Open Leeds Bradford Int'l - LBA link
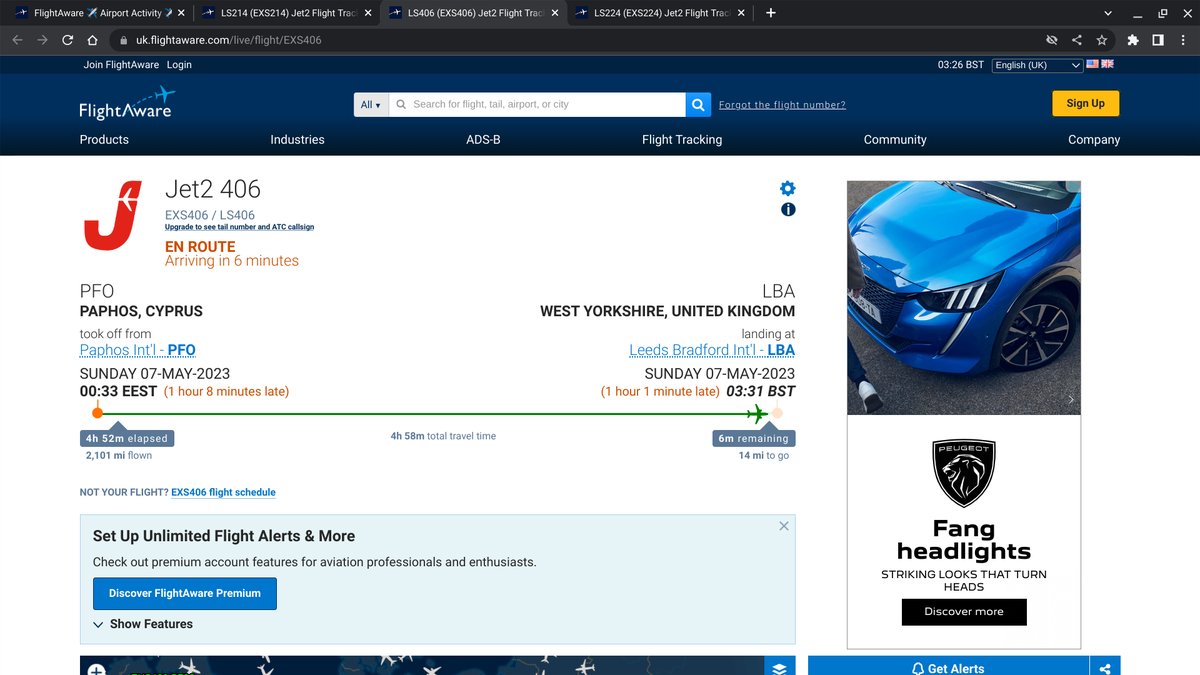Viewport: 1200px width, 675px height. 712,350
